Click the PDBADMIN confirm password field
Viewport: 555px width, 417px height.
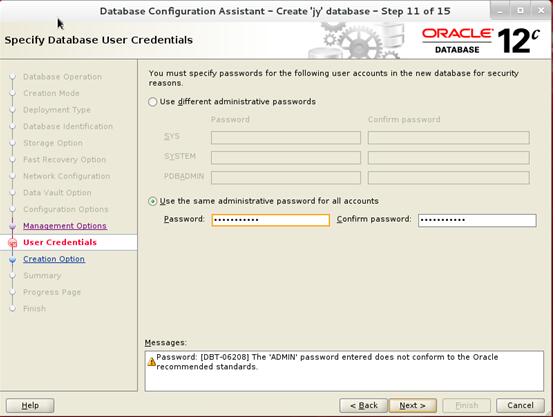(449, 178)
